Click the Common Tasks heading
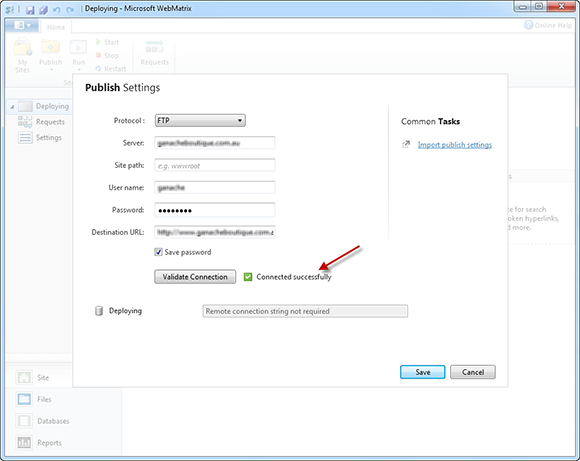Screen dimensions: 580x461 point(430,121)
